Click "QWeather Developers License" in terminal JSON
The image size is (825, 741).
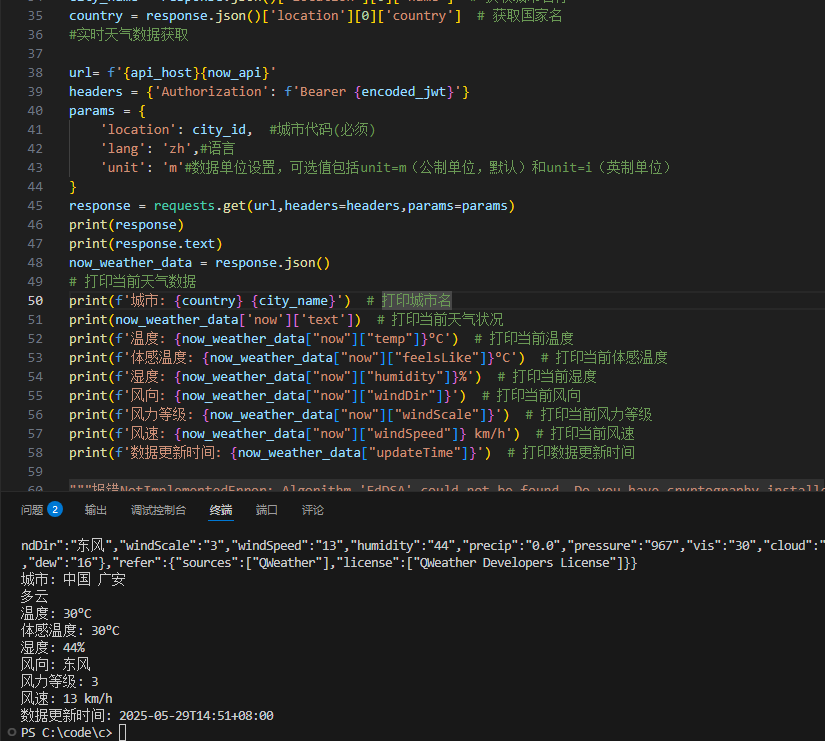pos(514,563)
